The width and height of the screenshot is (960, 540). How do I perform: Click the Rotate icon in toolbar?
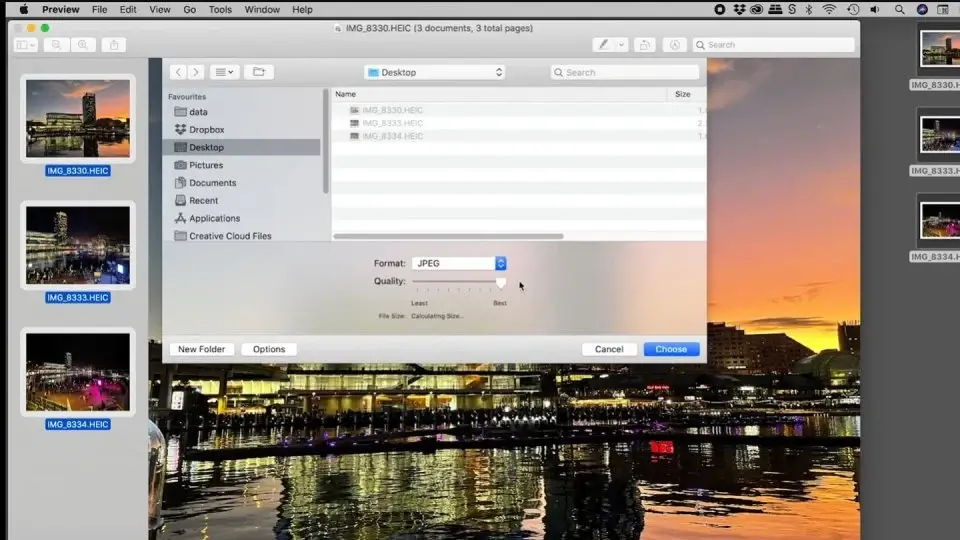(644, 45)
